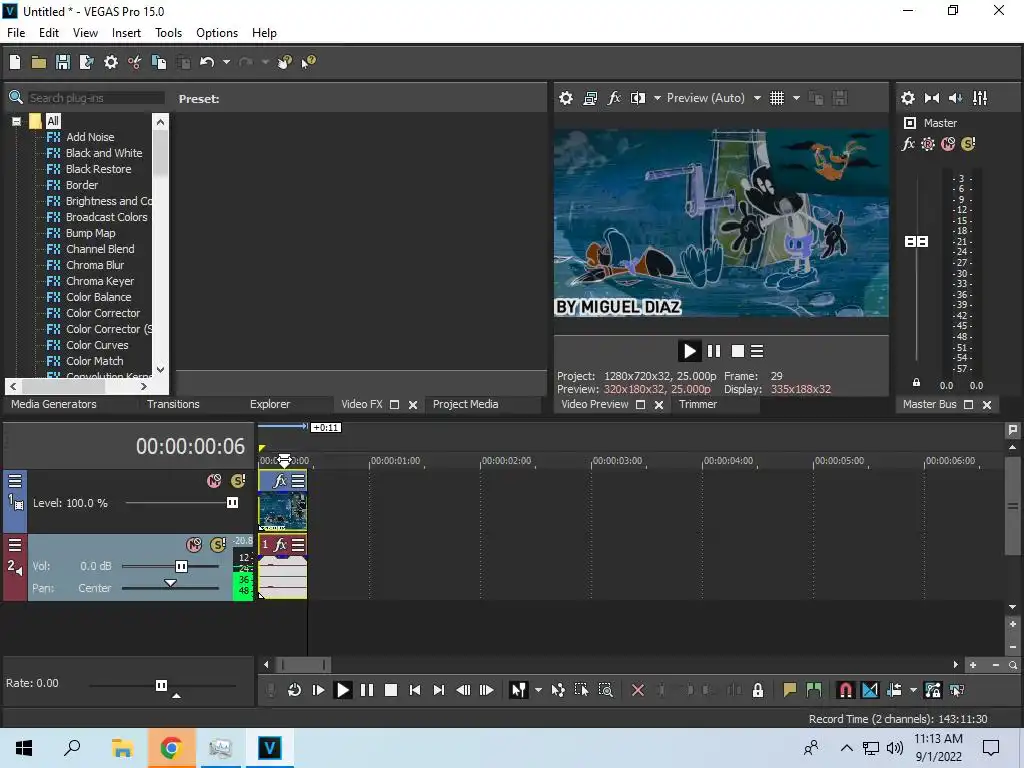Image resolution: width=1024 pixels, height=768 pixels.
Task: Click the preview Overlays grid icon
Action: coord(776,98)
